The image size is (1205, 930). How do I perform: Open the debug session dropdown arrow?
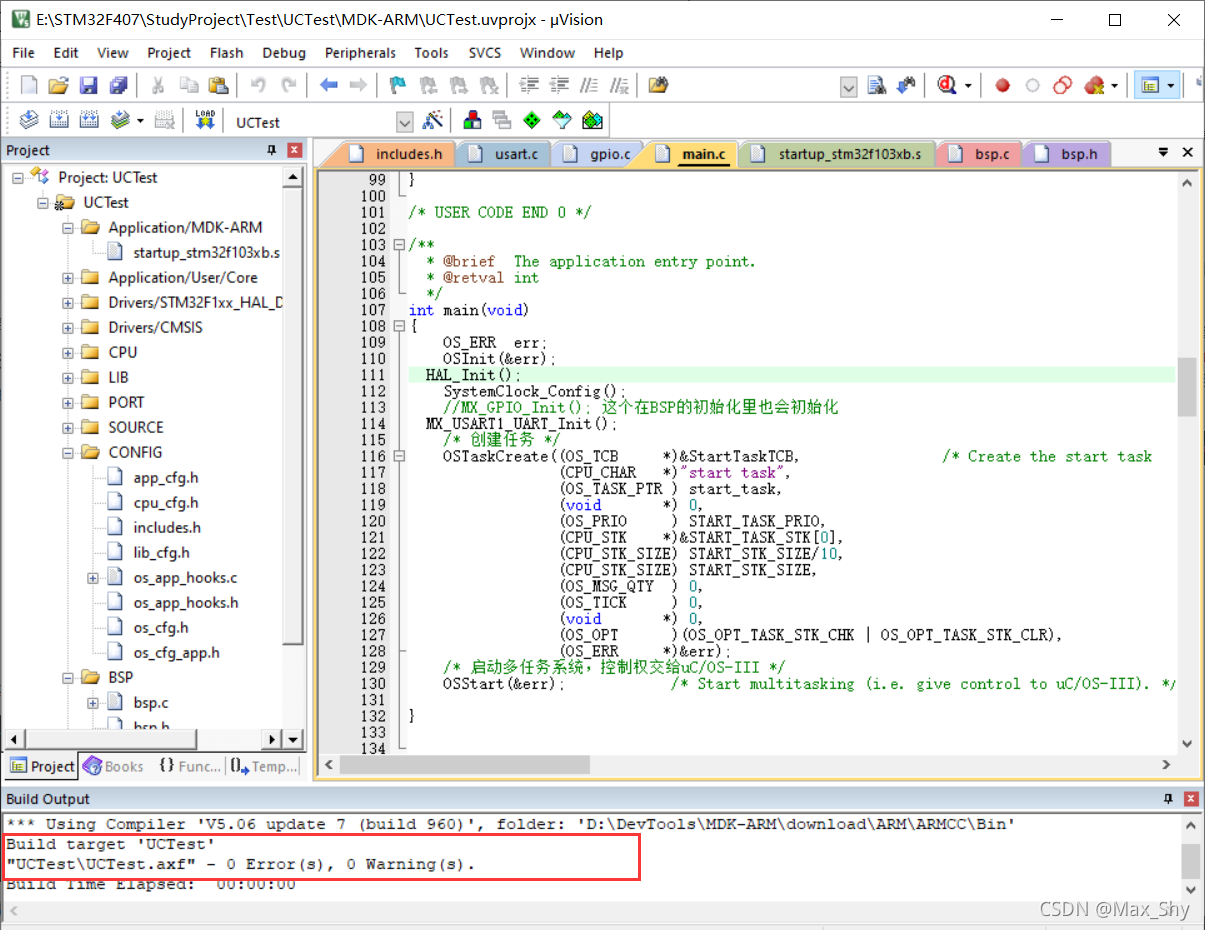tap(968, 86)
